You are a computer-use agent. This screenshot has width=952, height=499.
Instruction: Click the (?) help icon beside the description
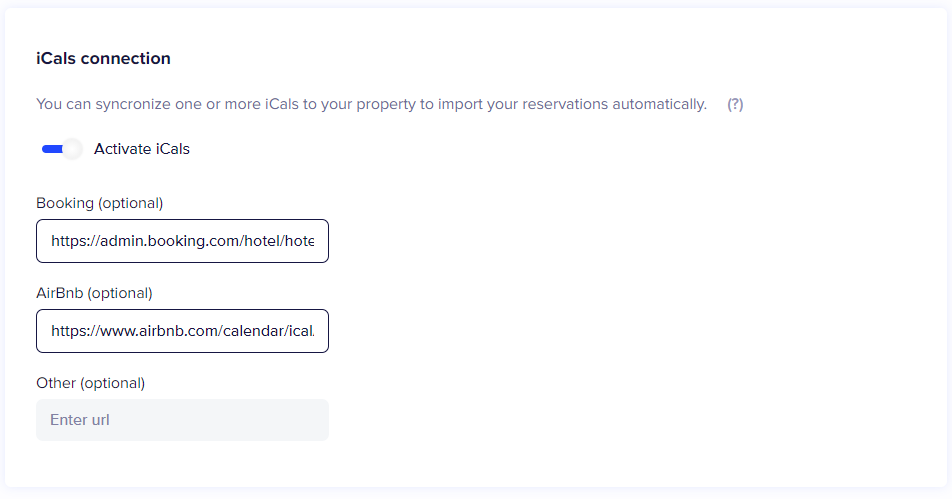(x=735, y=104)
